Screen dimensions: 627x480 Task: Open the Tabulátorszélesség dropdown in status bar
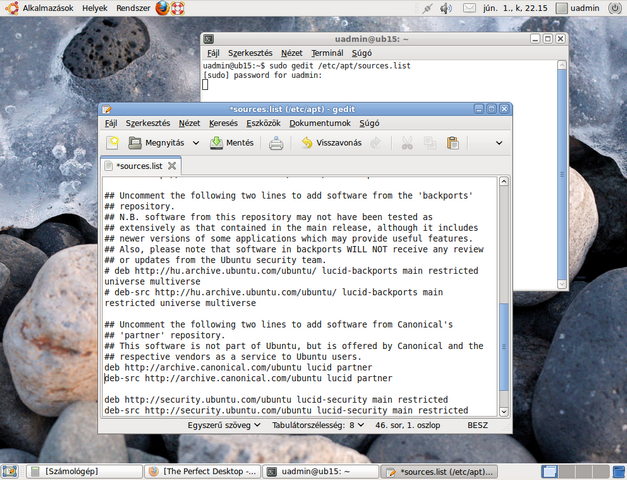click(x=312, y=425)
